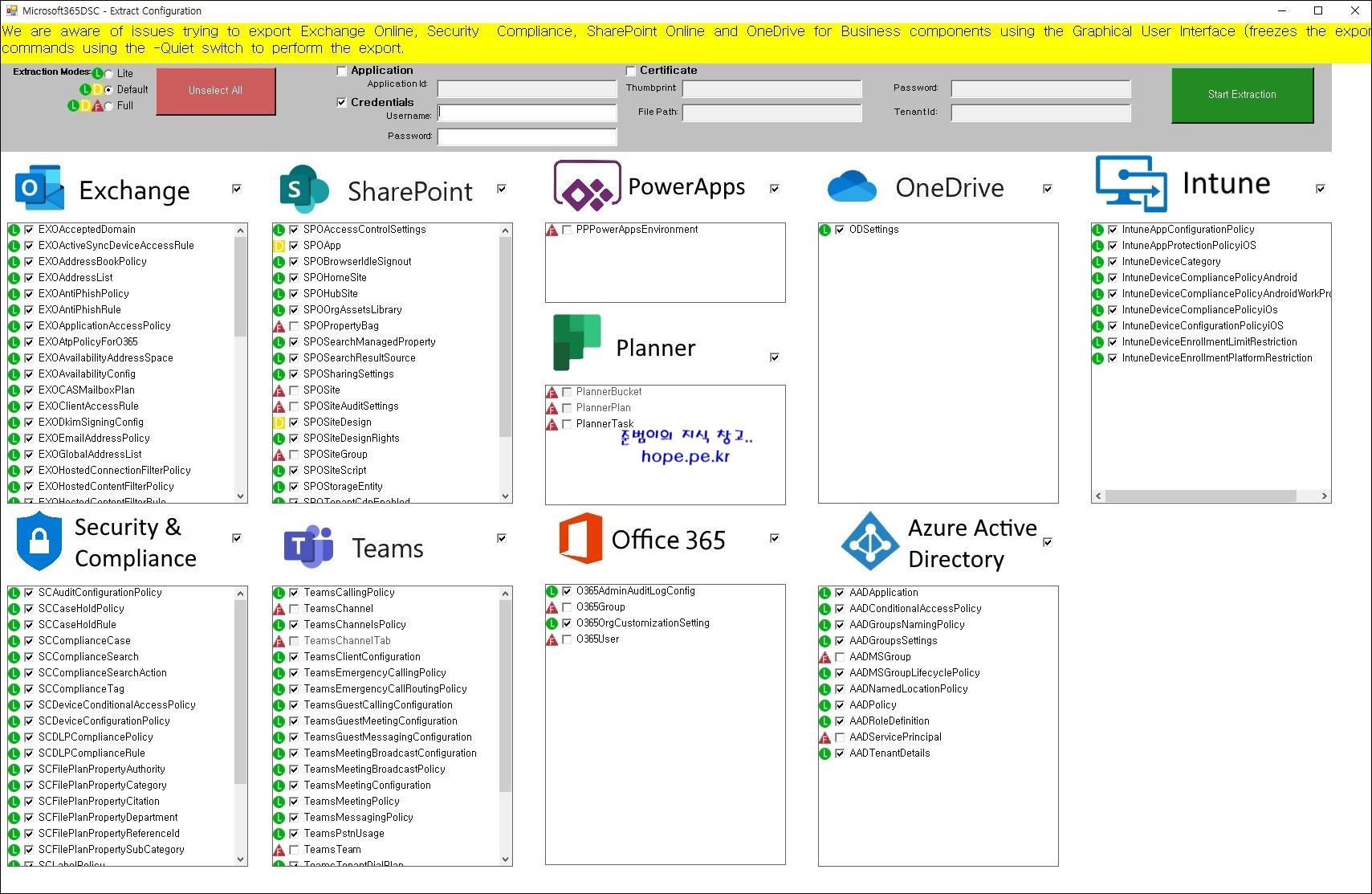Viewport: 1372px width, 894px height.
Task: Select the O365OrgCustomizationSetting list entry
Action: point(642,623)
